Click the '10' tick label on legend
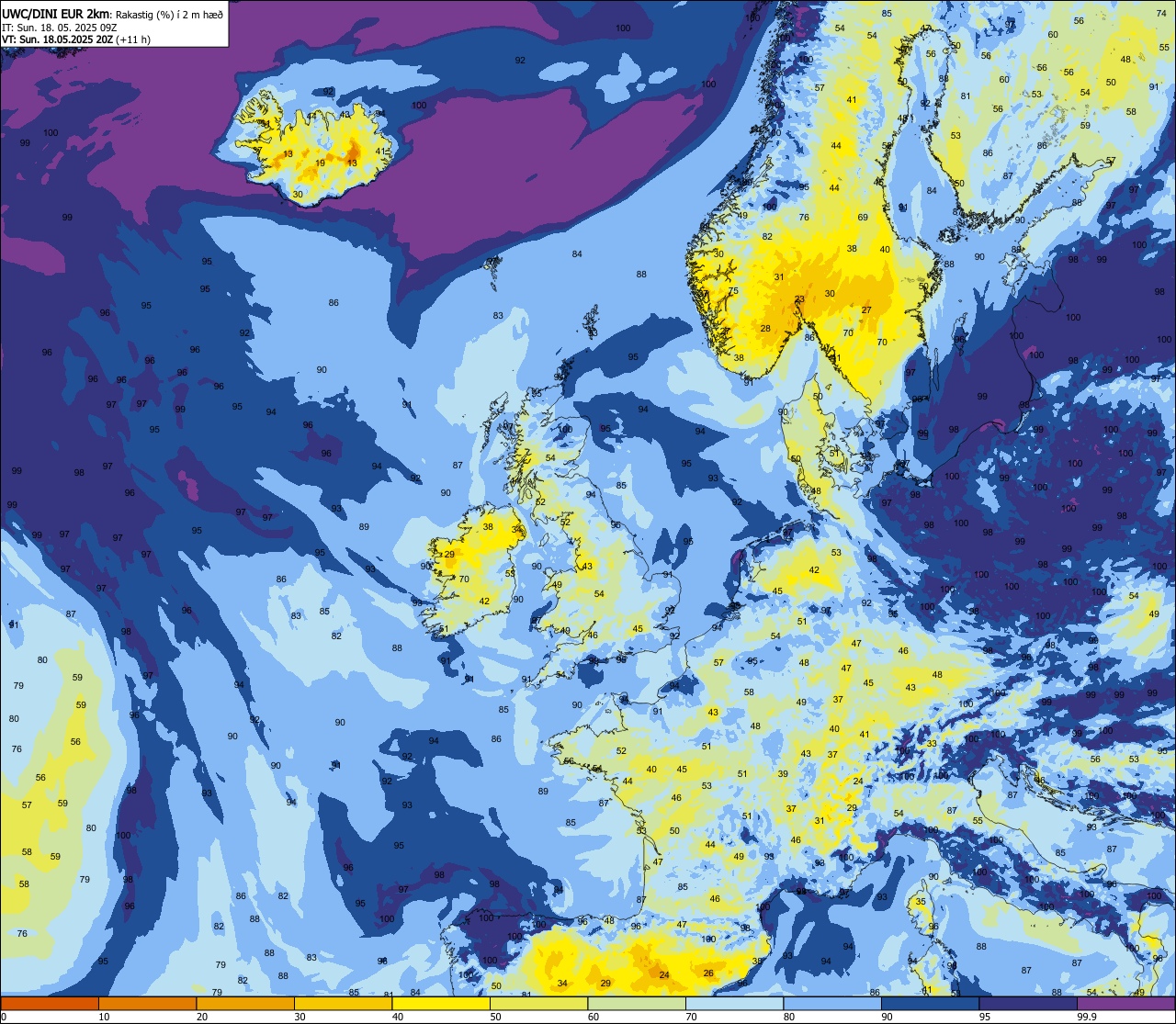Screen dimensions: 1176x1024 104,1017
